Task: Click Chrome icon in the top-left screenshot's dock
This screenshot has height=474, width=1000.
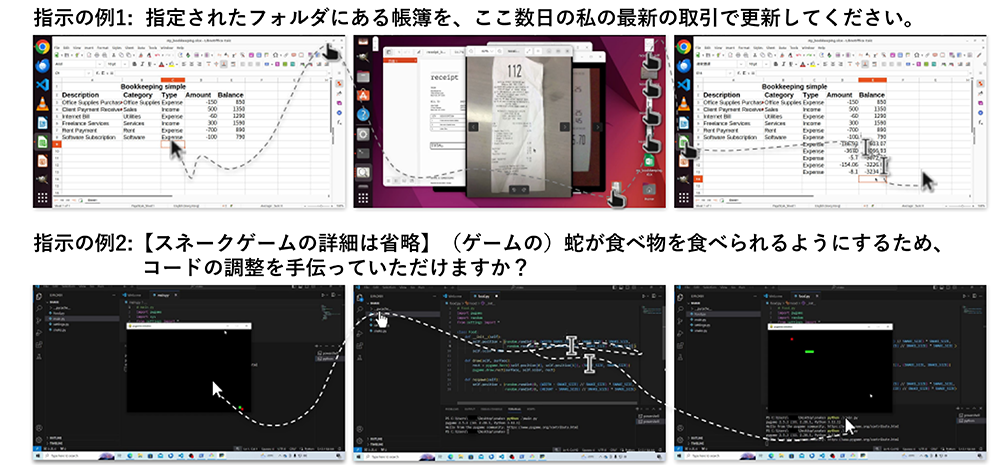Action: point(42,48)
